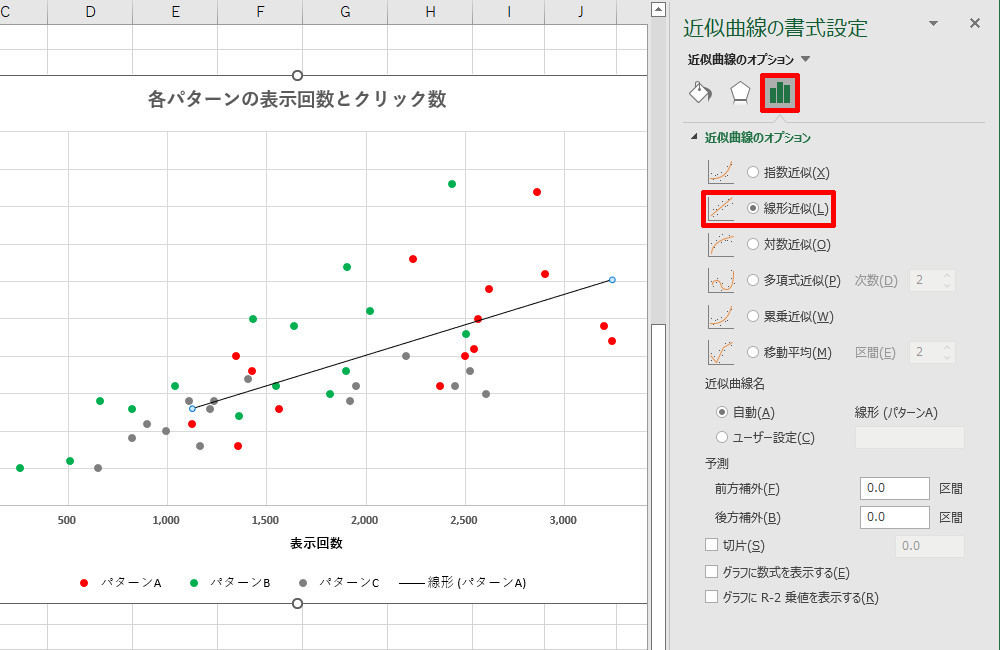
Task: Click the exponential trendline curve icon
Action: coord(721,172)
